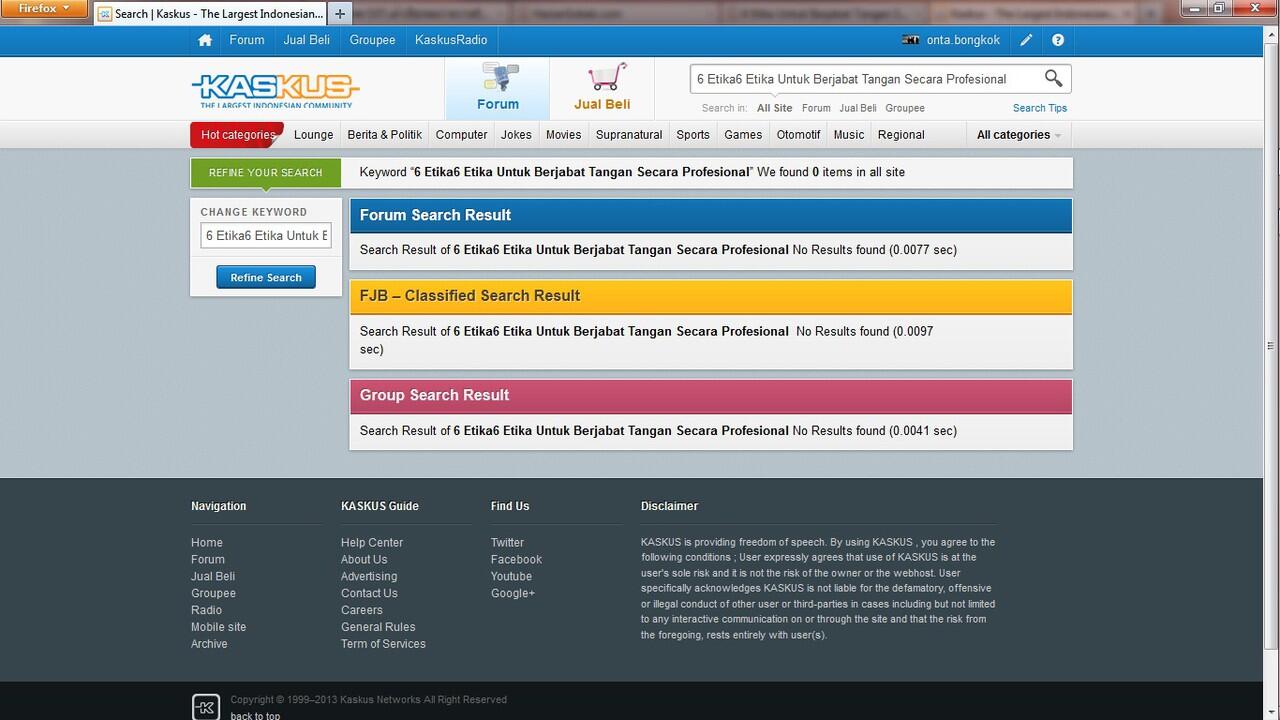1280x720 pixels.
Task: Click the Forum Search Result header
Action: coord(711,215)
